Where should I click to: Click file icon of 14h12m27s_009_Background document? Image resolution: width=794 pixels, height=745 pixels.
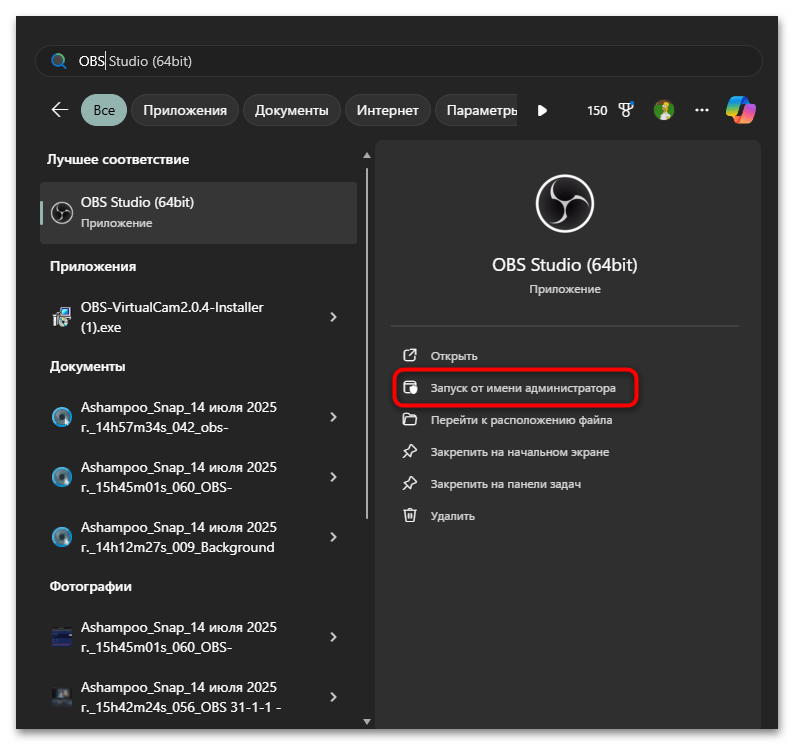click(62, 537)
